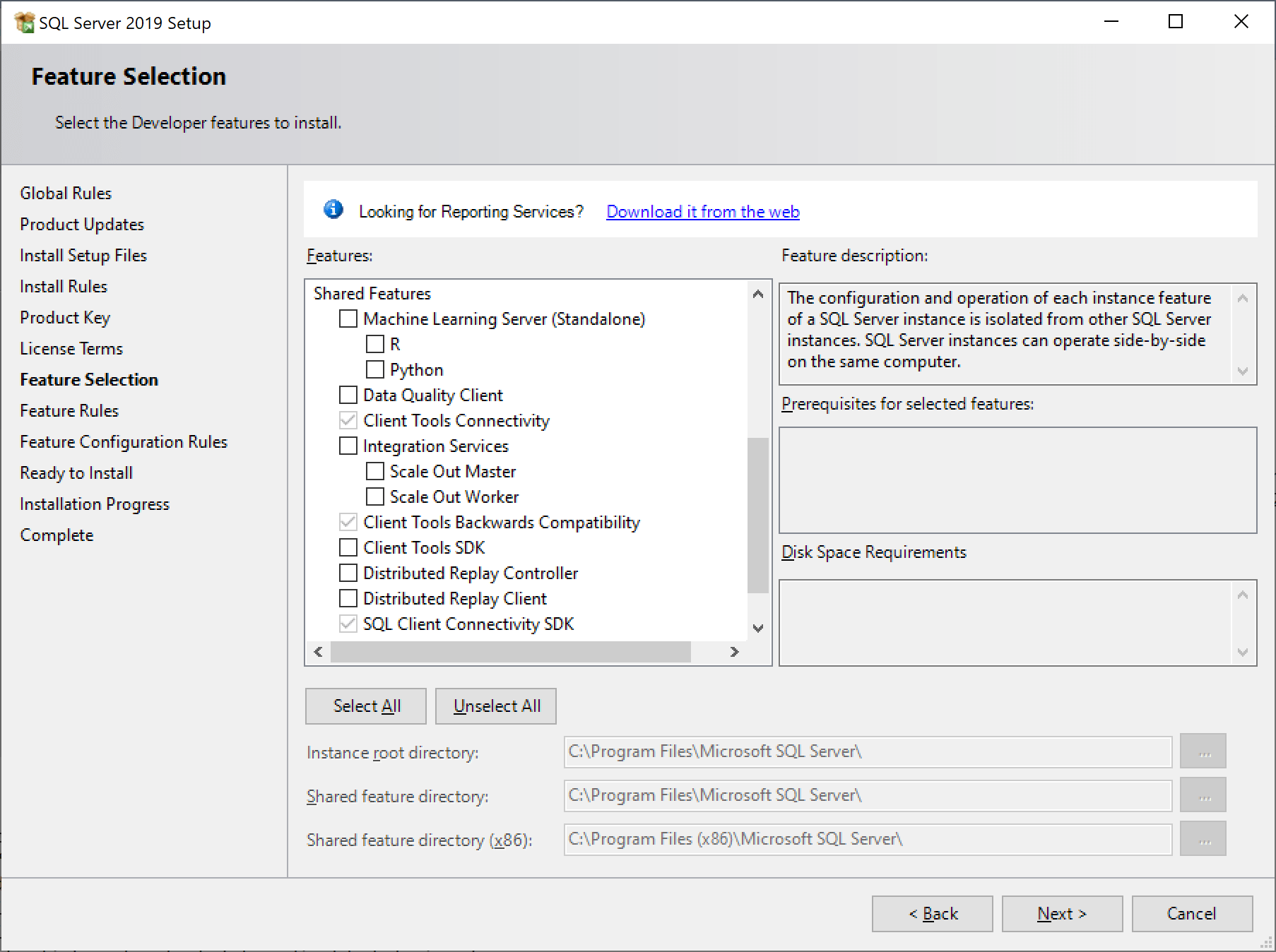
Task: Browse for Shared feature directory (x86)
Action: 1203,840
